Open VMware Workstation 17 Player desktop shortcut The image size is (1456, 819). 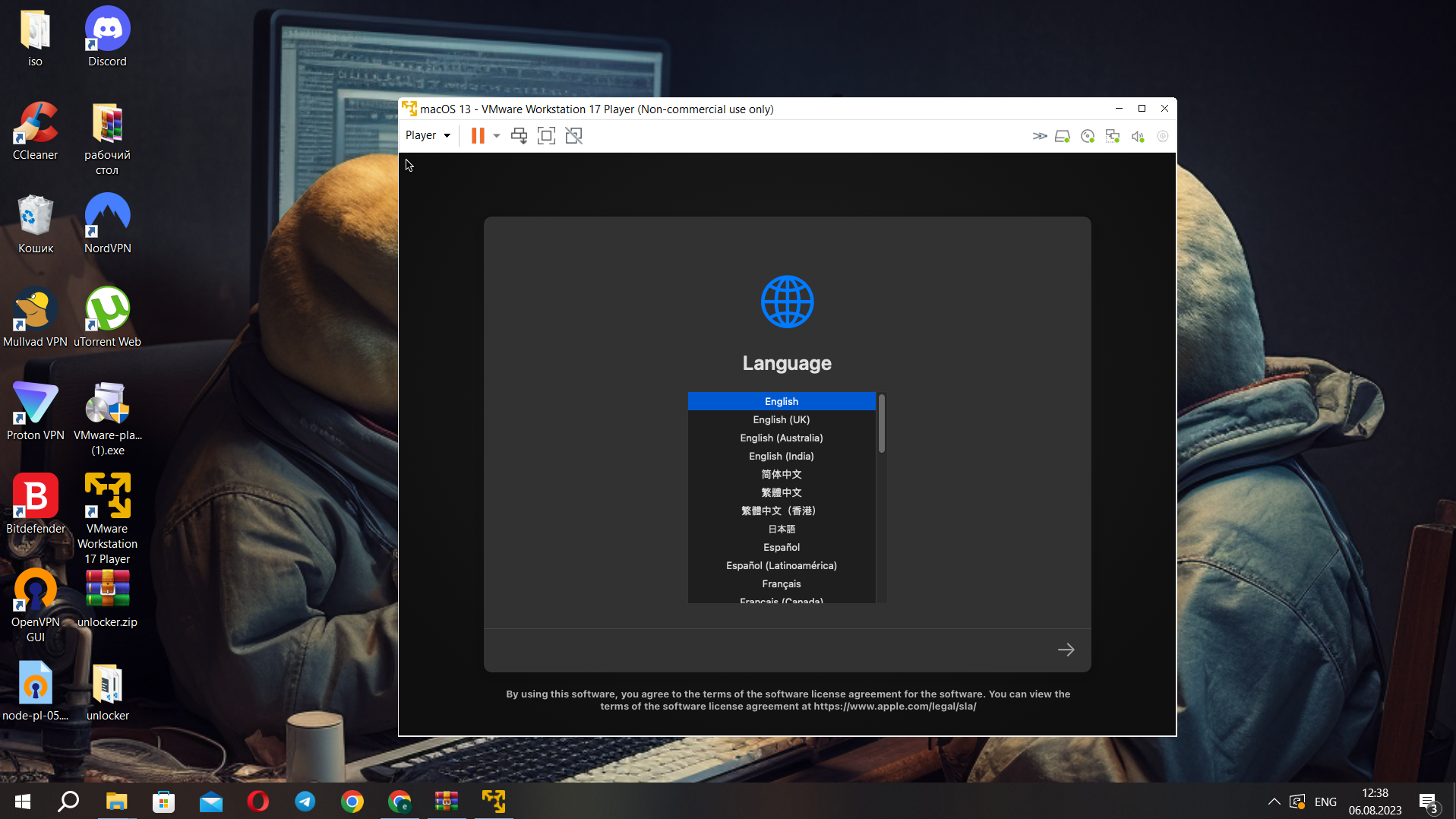tap(107, 520)
